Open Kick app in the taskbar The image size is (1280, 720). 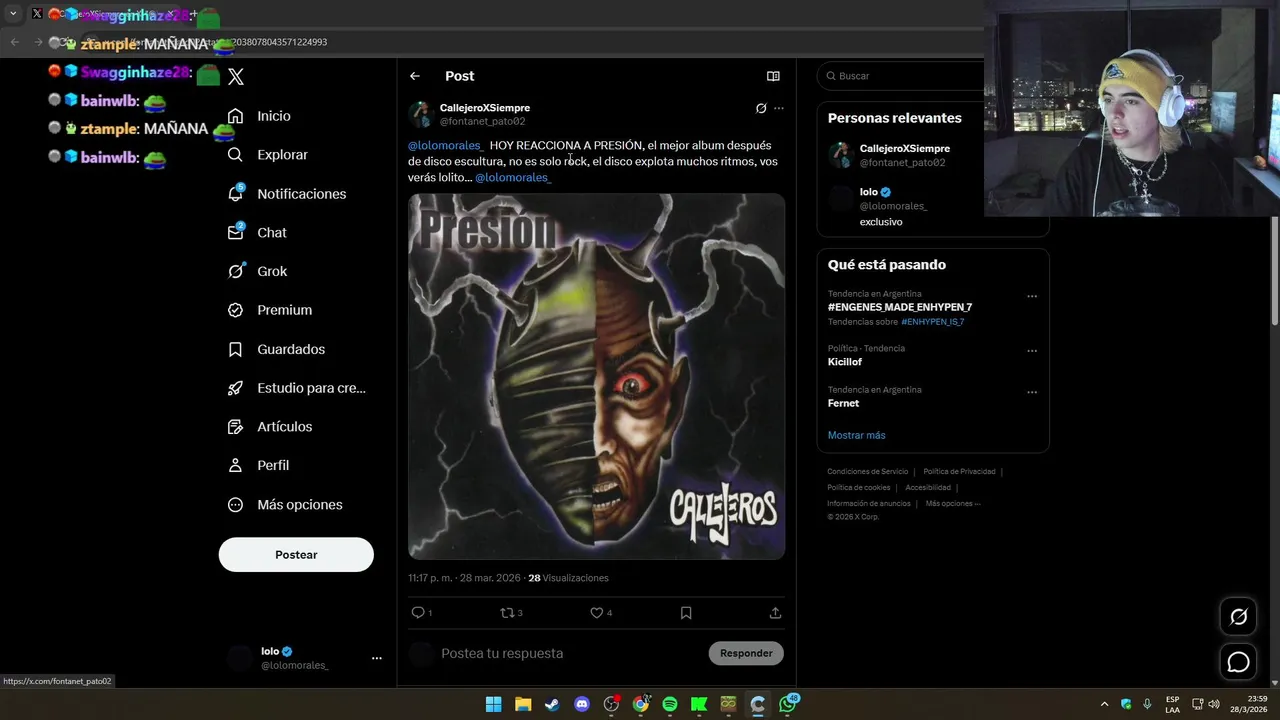[x=699, y=704]
